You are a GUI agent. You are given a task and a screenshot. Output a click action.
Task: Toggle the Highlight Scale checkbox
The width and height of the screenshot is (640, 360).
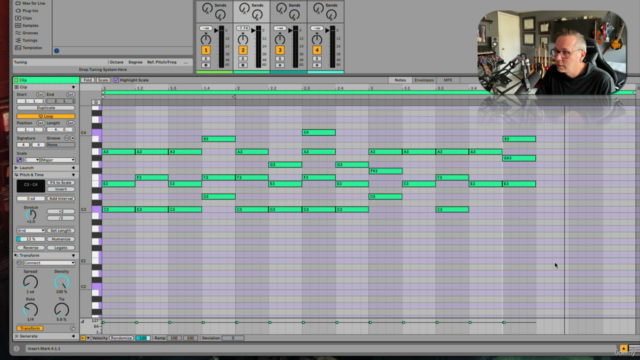tap(116, 80)
